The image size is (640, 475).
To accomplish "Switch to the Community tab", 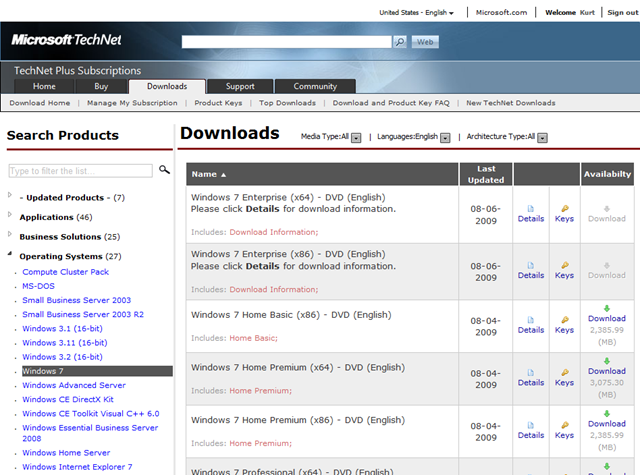I will 315,87.
